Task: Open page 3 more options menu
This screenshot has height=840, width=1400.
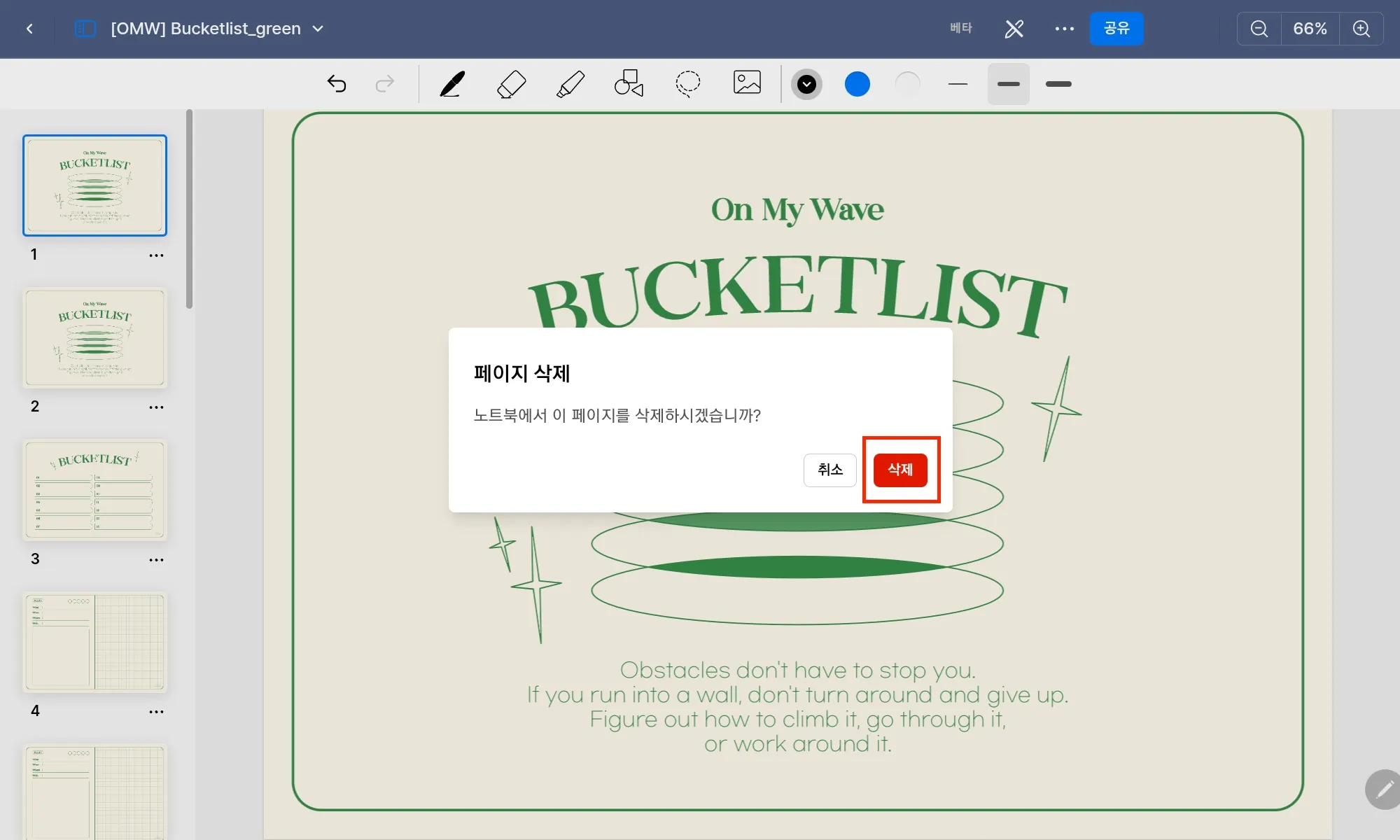Action: [x=156, y=560]
